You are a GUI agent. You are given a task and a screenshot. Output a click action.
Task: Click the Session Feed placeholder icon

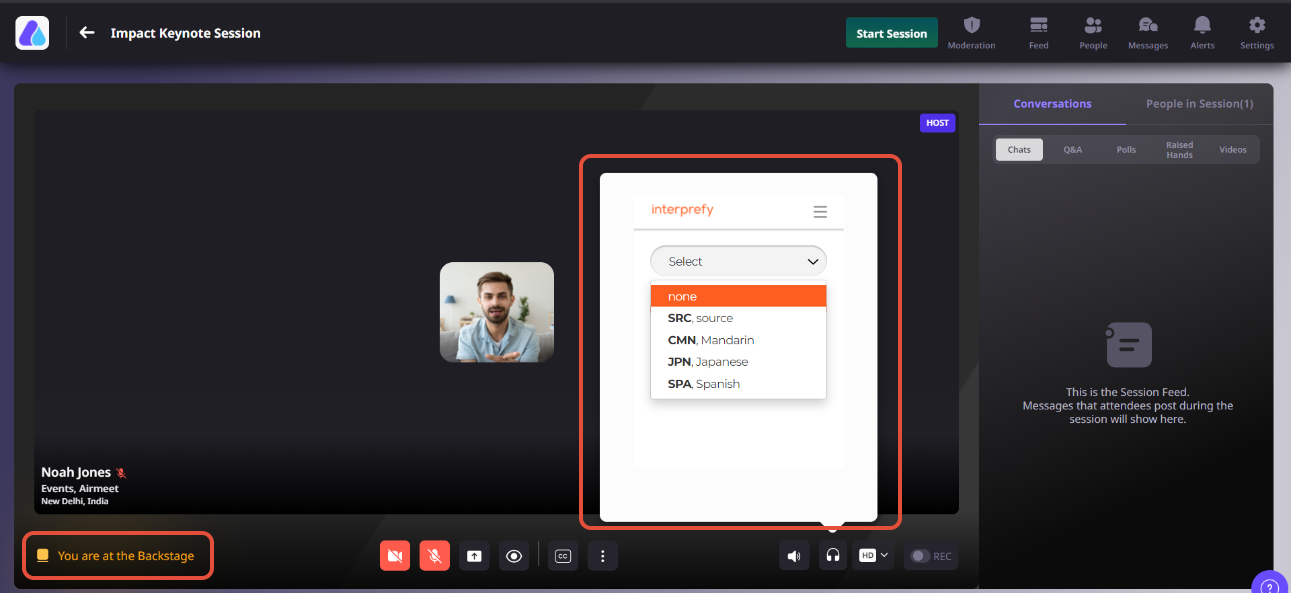pos(1129,345)
